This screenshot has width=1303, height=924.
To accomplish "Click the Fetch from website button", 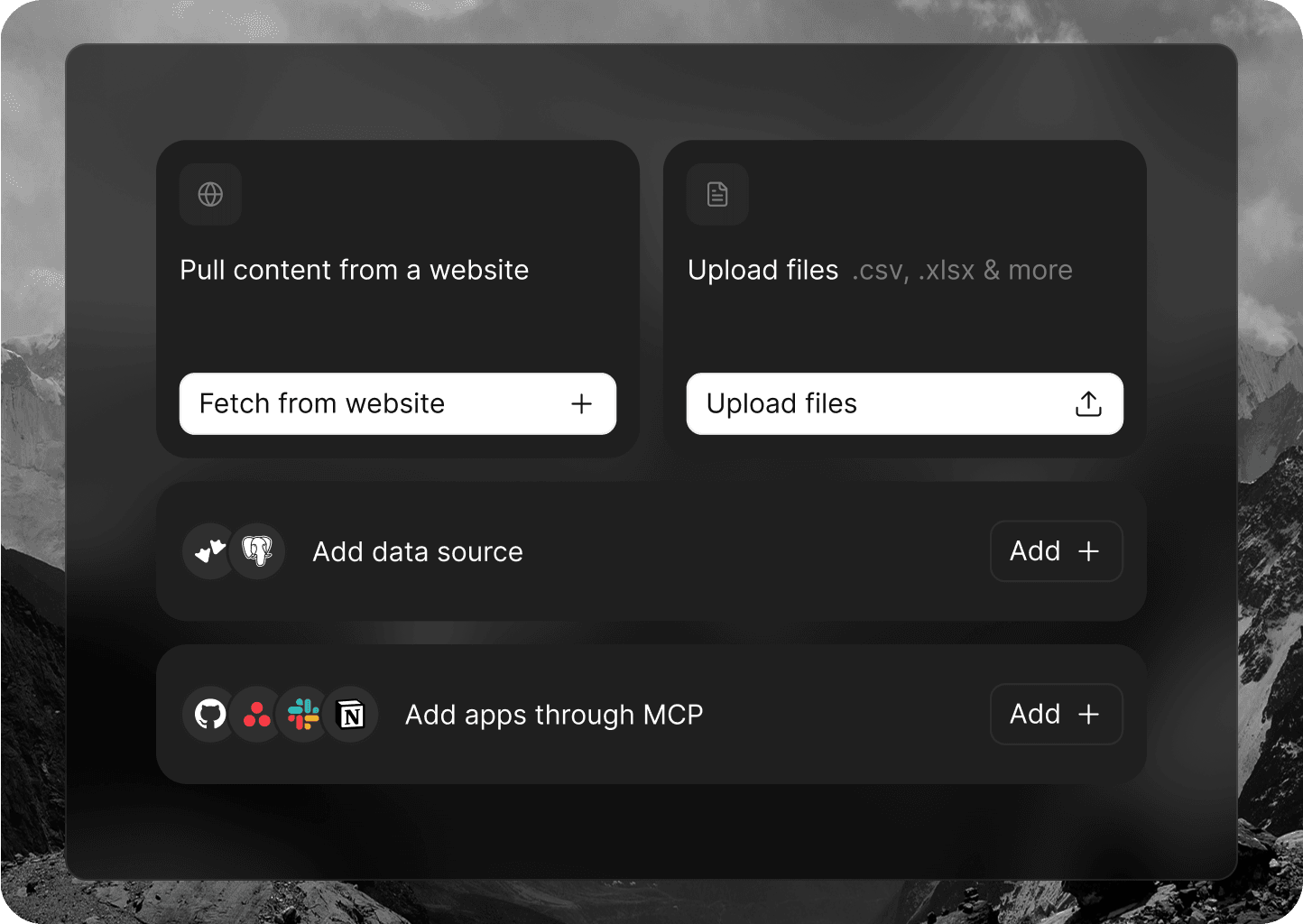I will (397, 403).
